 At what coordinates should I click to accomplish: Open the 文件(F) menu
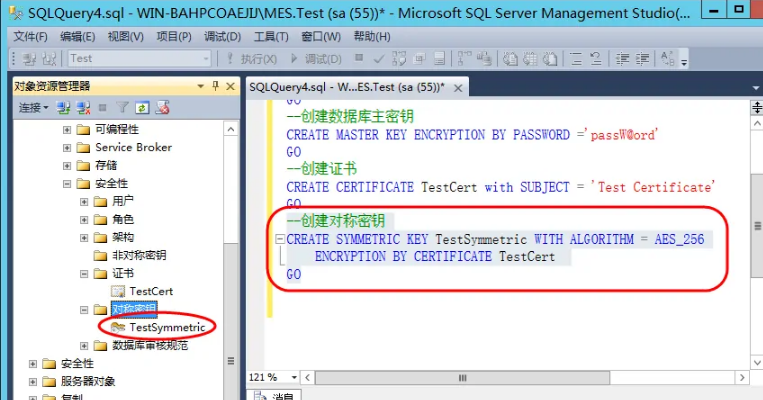point(30,36)
